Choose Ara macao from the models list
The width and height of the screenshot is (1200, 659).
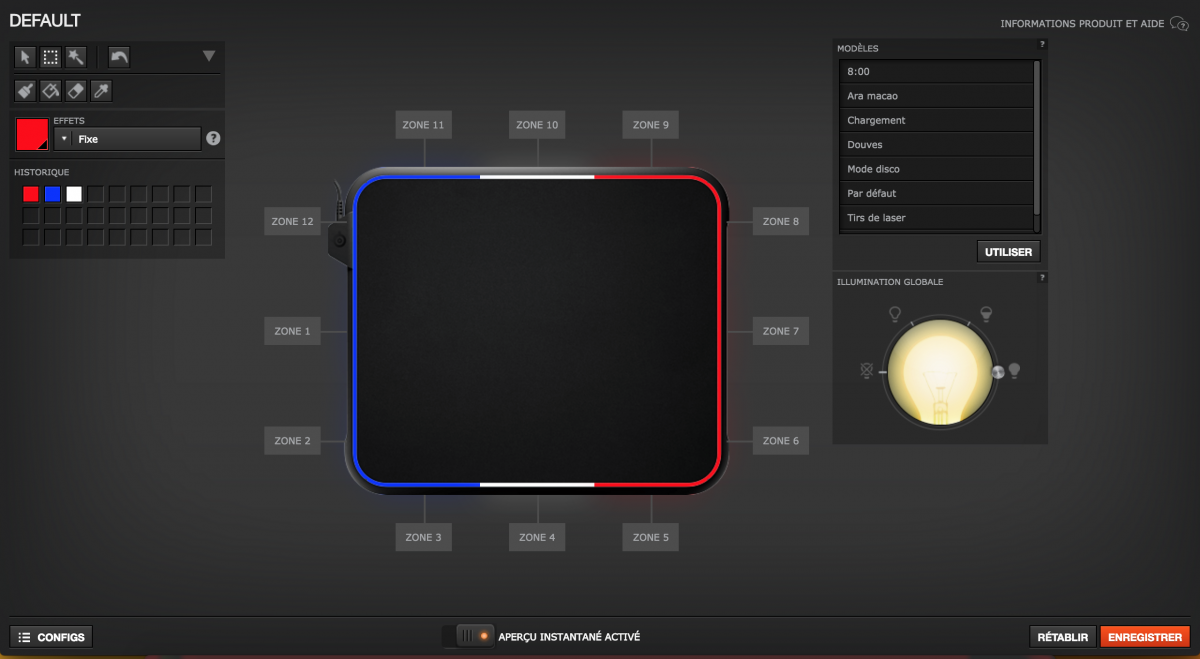(x=935, y=96)
